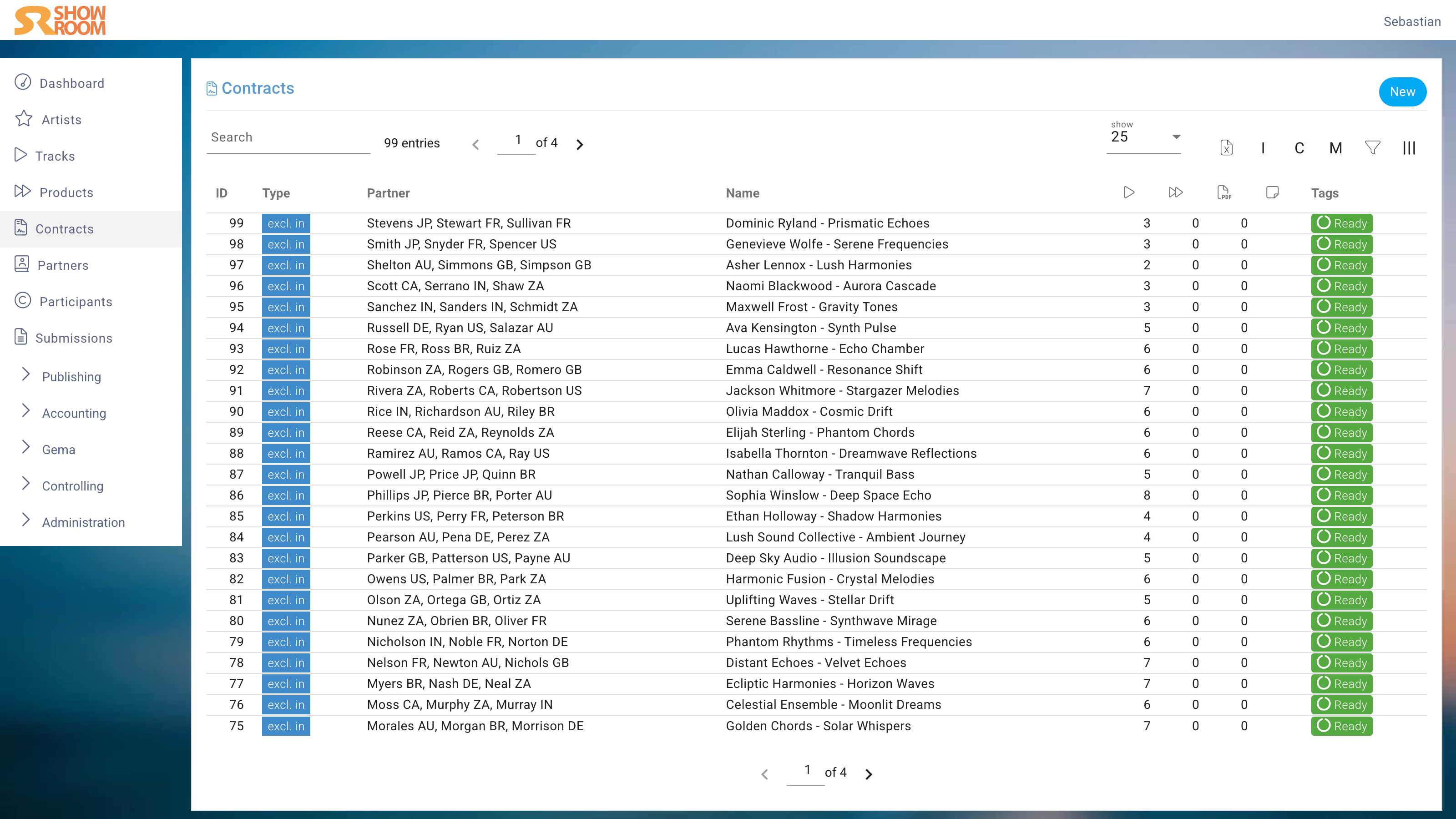Open the column chooser bars icon
Image resolution: width=1456 pixels, height=819 pixels.
coord(1409,147)
